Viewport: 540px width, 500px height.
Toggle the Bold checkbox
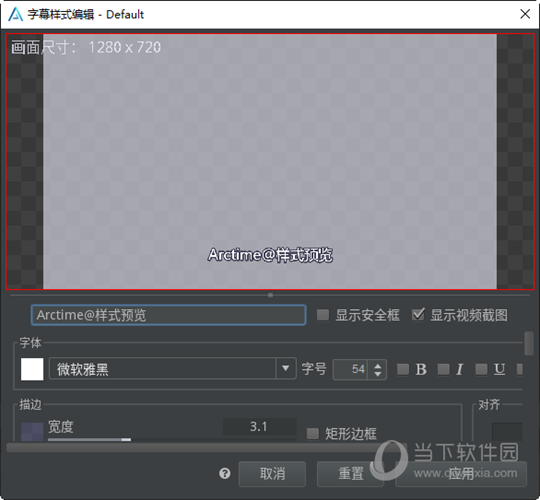point(403,369)
